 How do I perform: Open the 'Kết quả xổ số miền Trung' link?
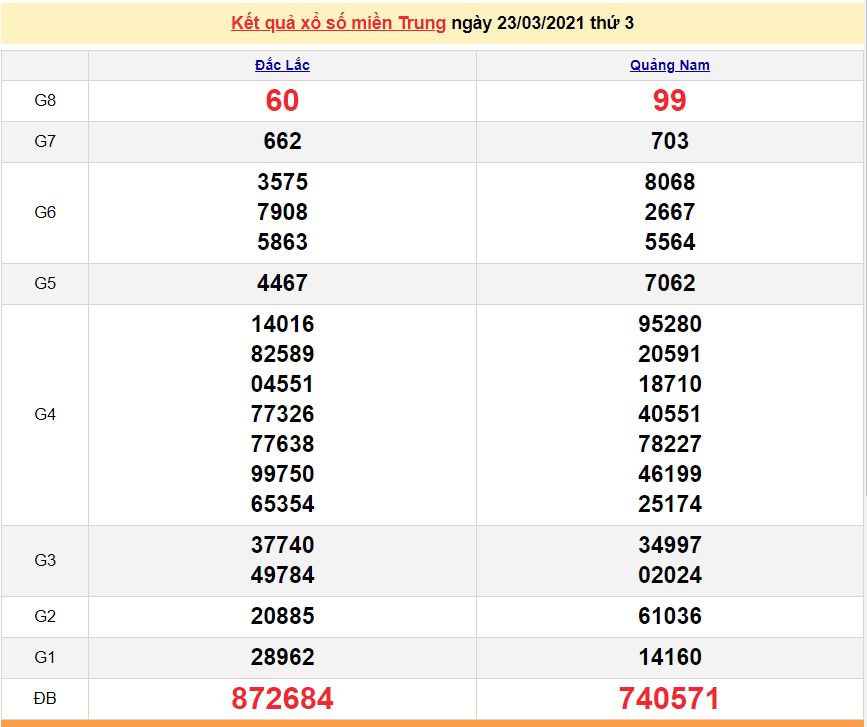tap(338, 23)
